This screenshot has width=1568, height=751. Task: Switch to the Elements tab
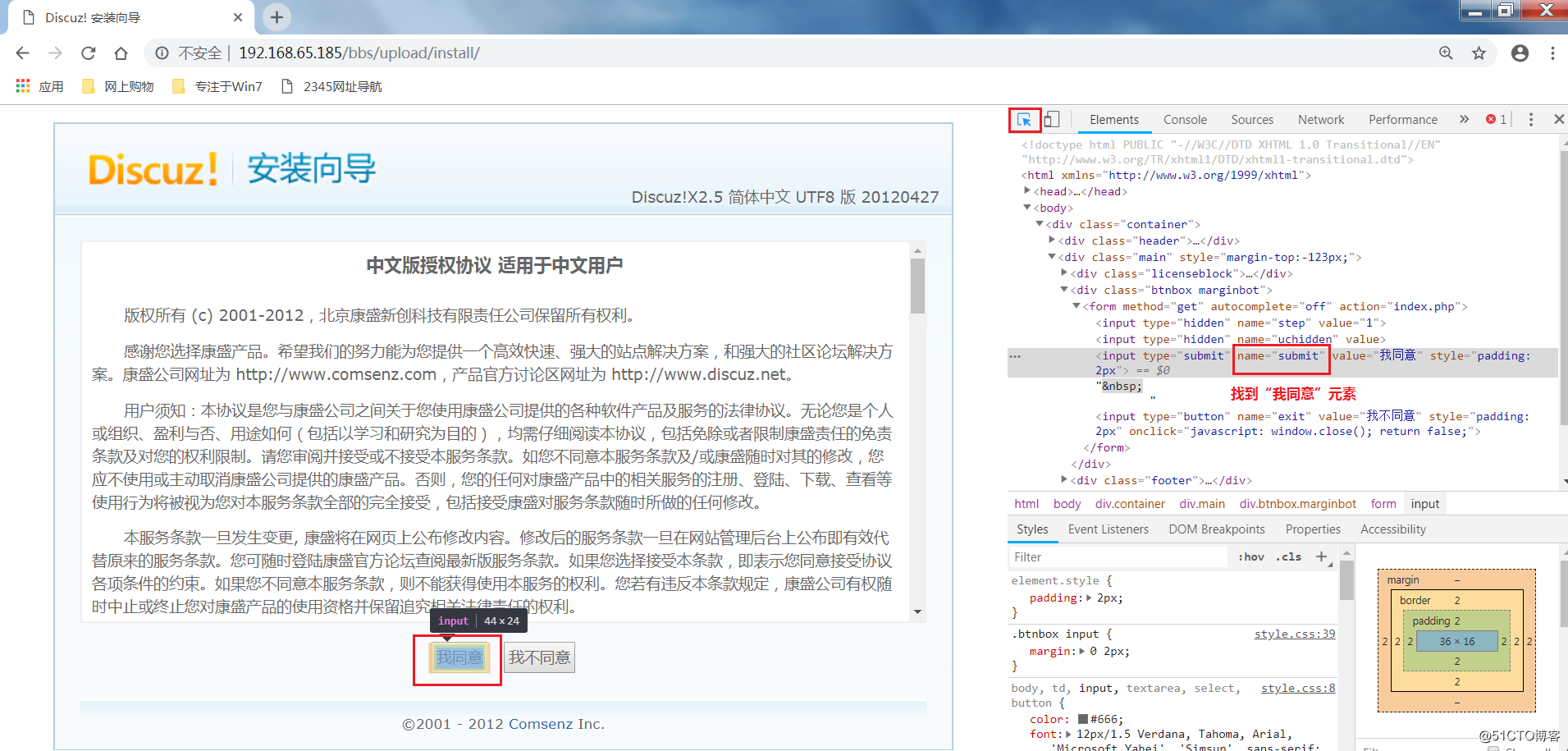point(1113,120)
